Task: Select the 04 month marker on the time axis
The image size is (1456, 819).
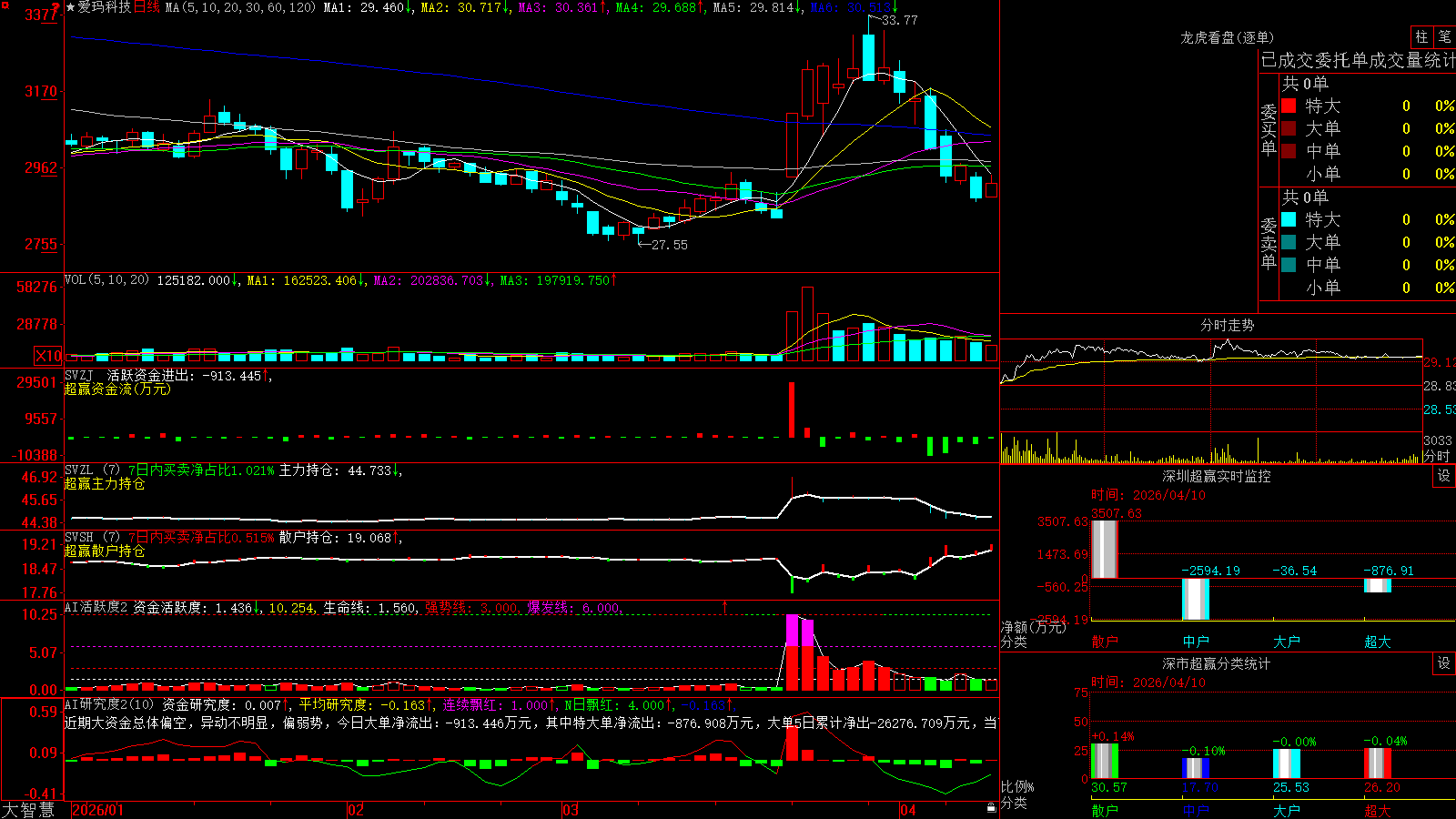Action: point(907,810)
